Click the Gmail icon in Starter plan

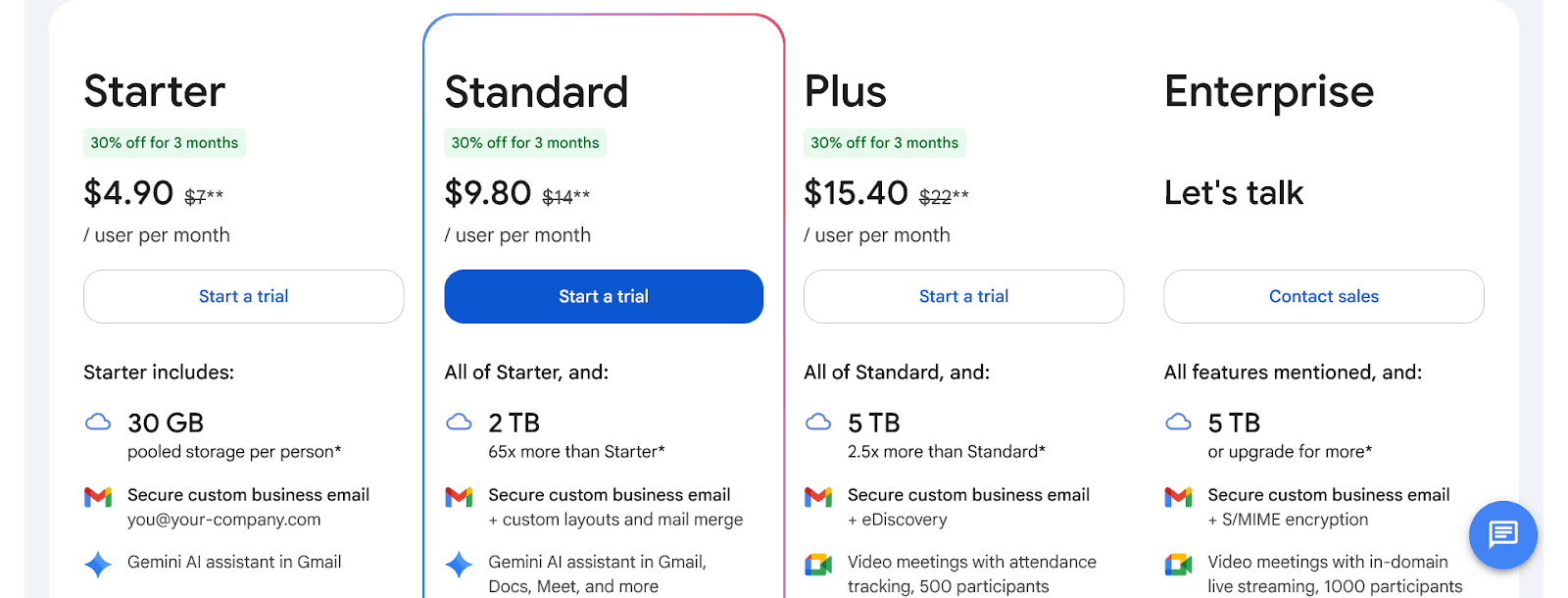click(x=98, y=497)
